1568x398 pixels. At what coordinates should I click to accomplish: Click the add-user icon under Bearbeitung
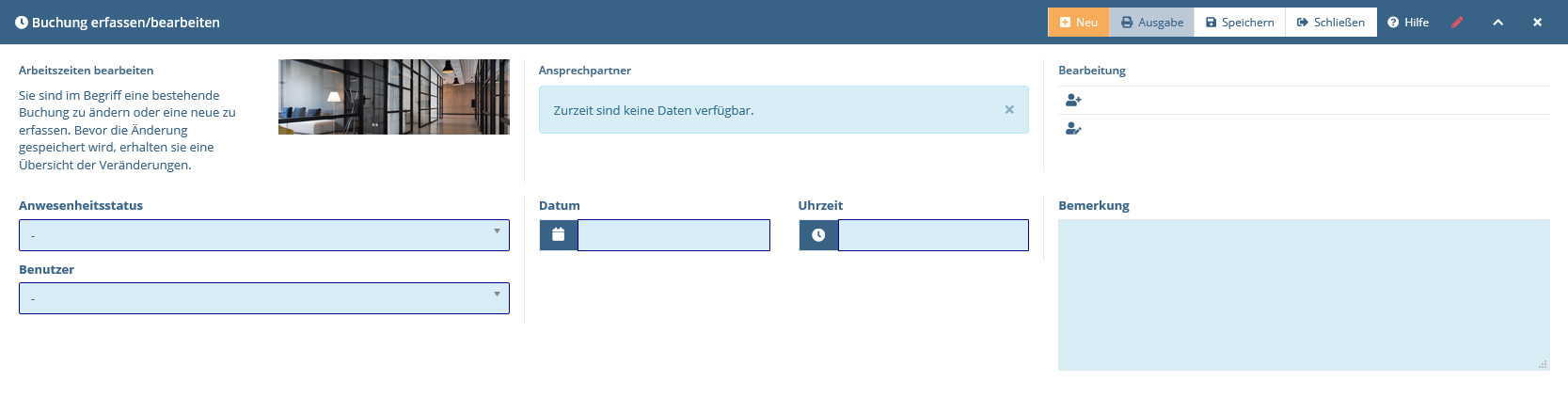tap(1073, 100)
